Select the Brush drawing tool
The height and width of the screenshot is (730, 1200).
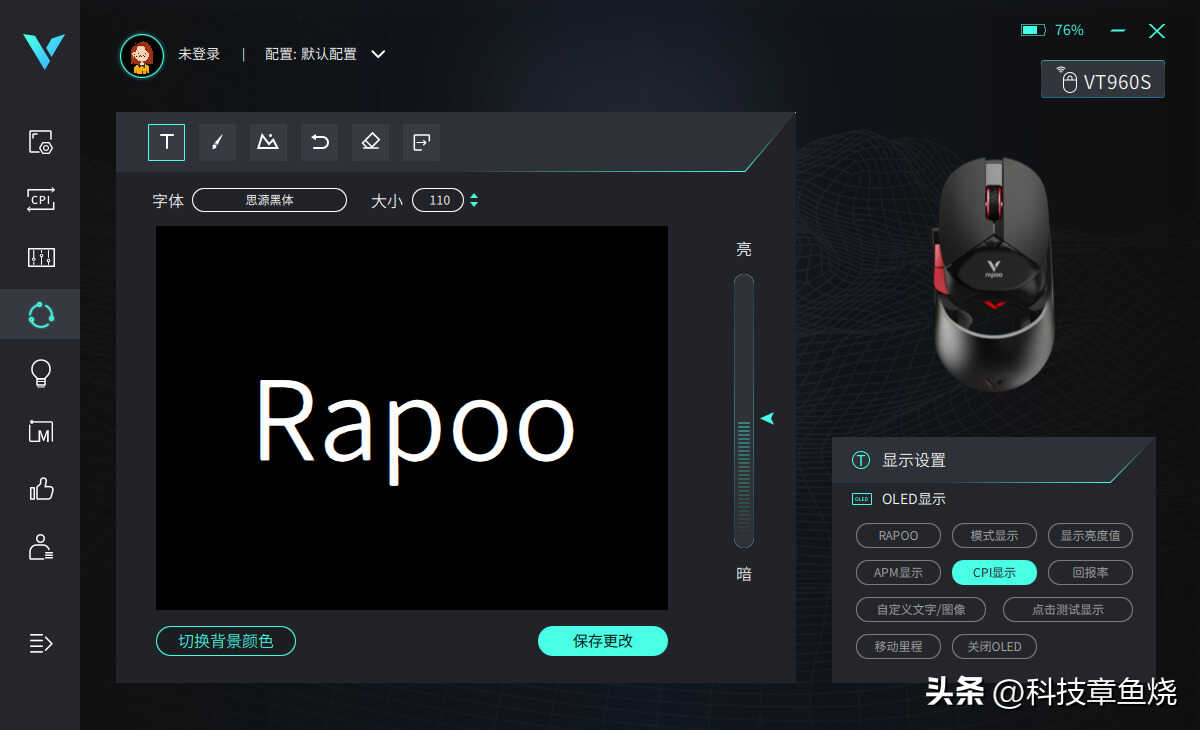coord(217,142)
